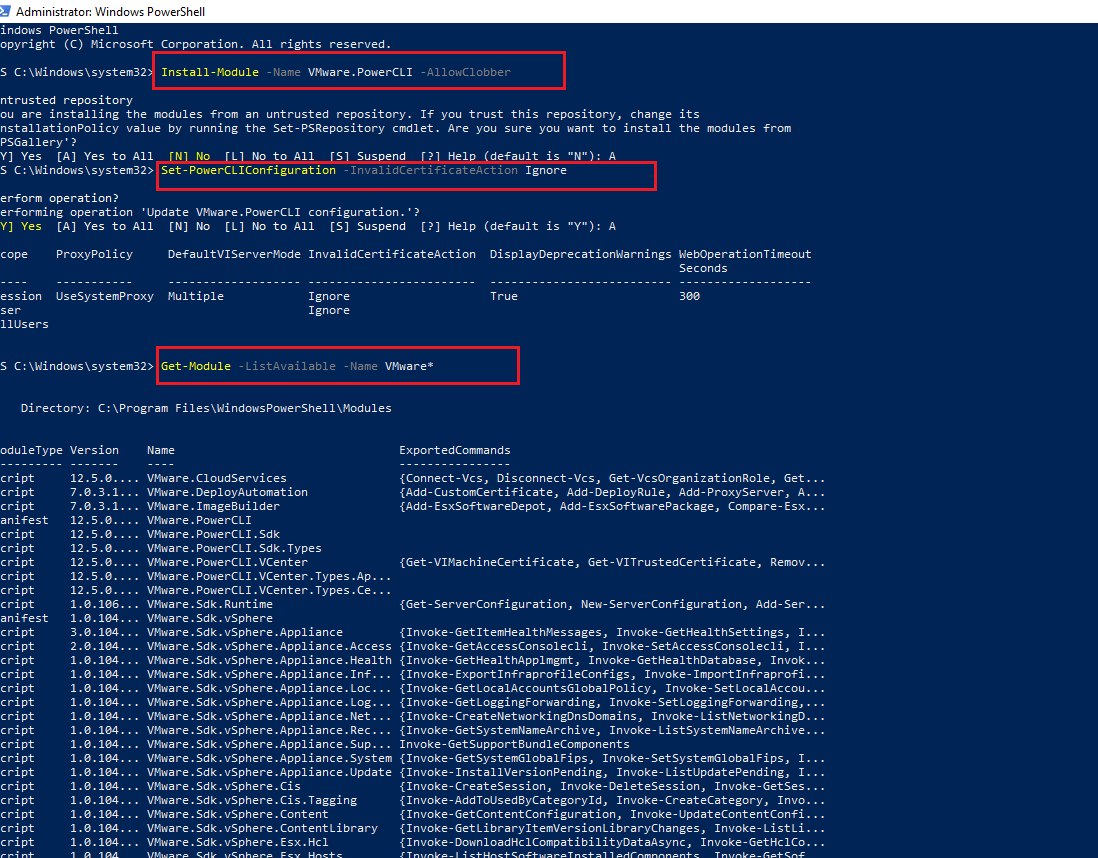Click the Invoke-GetSupportBundleComponents exported command

click(514, 744)
